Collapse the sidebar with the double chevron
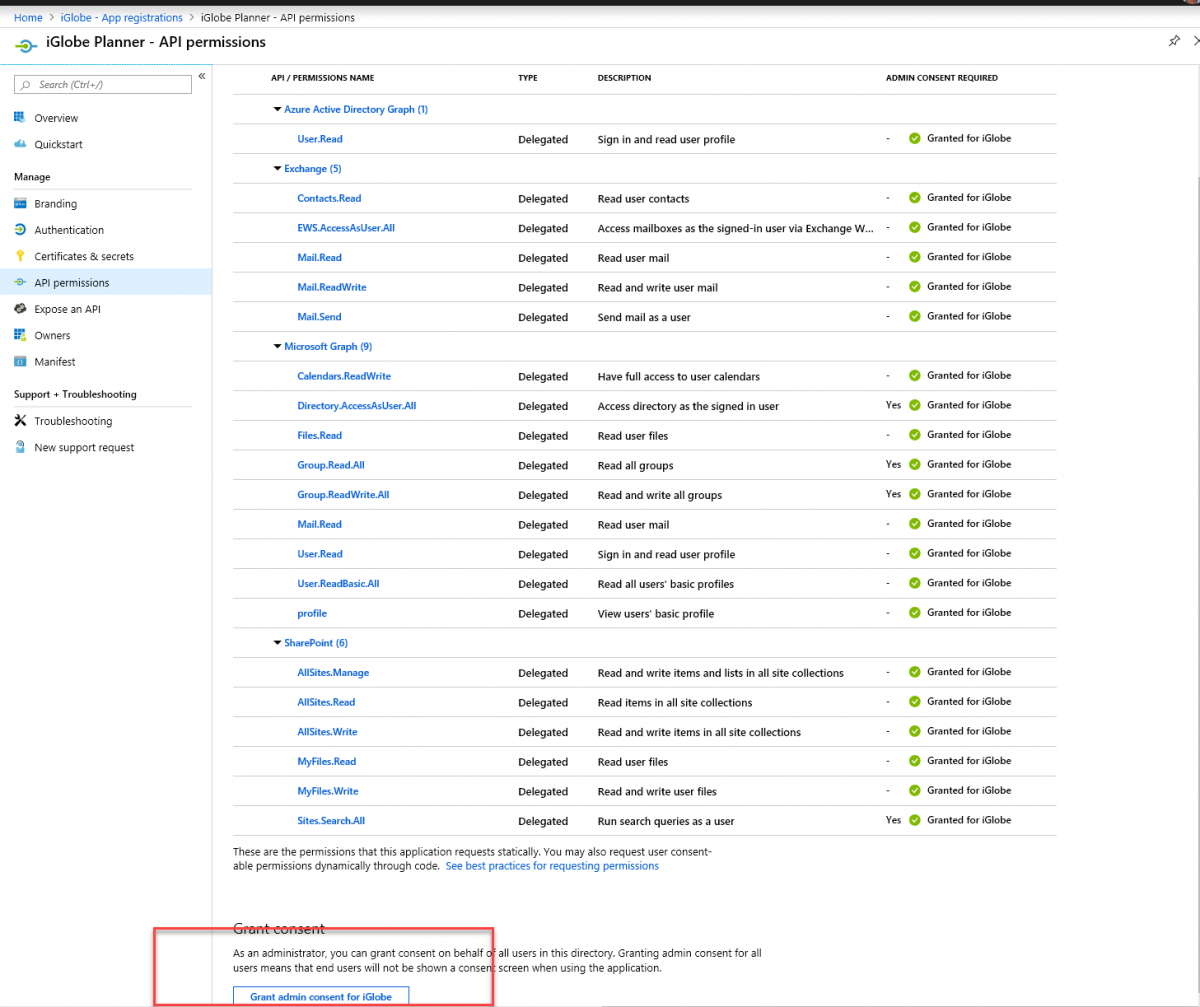The width and height of the screenshot is (1200, 1007). [201, 76]
